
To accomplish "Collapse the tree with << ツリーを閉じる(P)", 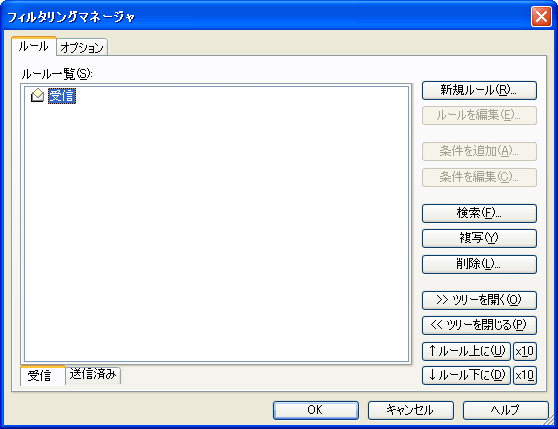I will pos(479,325).
